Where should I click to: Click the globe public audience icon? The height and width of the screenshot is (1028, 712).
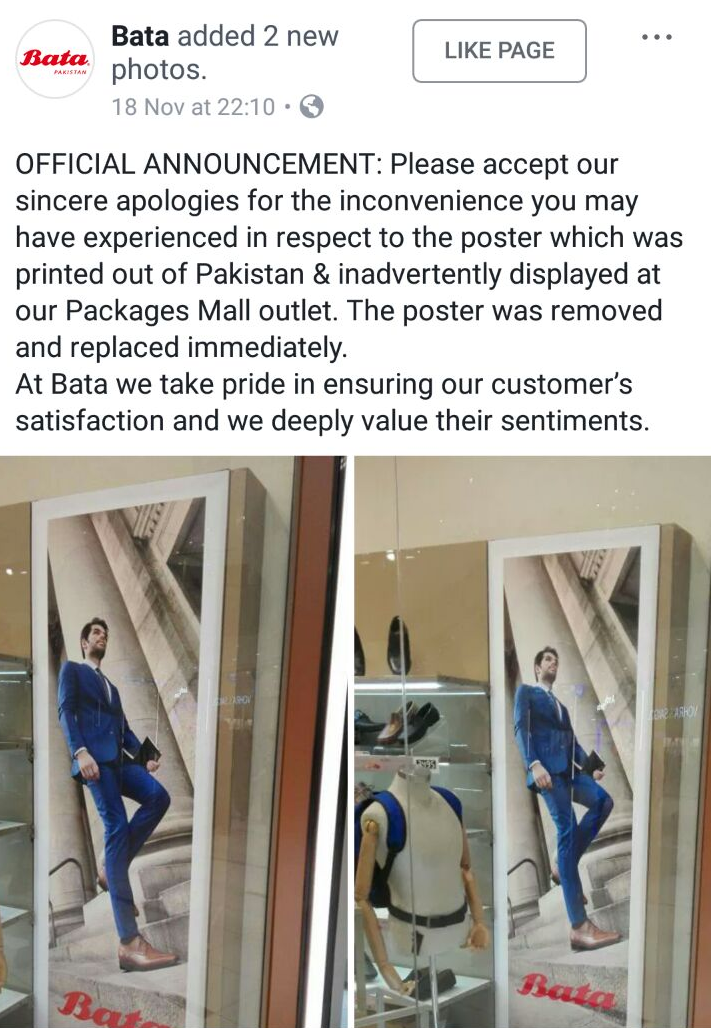[x=311, y=106]
